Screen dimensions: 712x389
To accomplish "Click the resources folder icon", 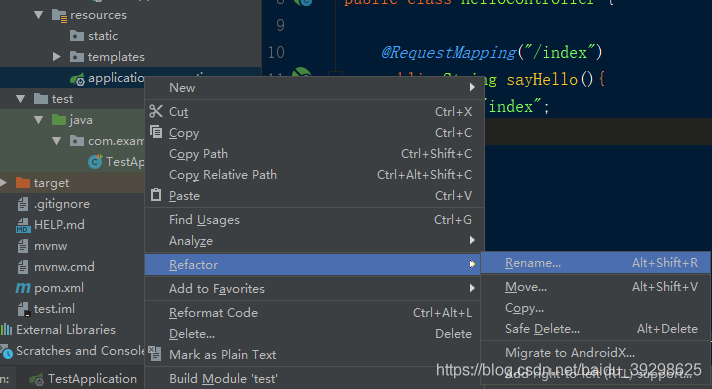I will point(59,15).
